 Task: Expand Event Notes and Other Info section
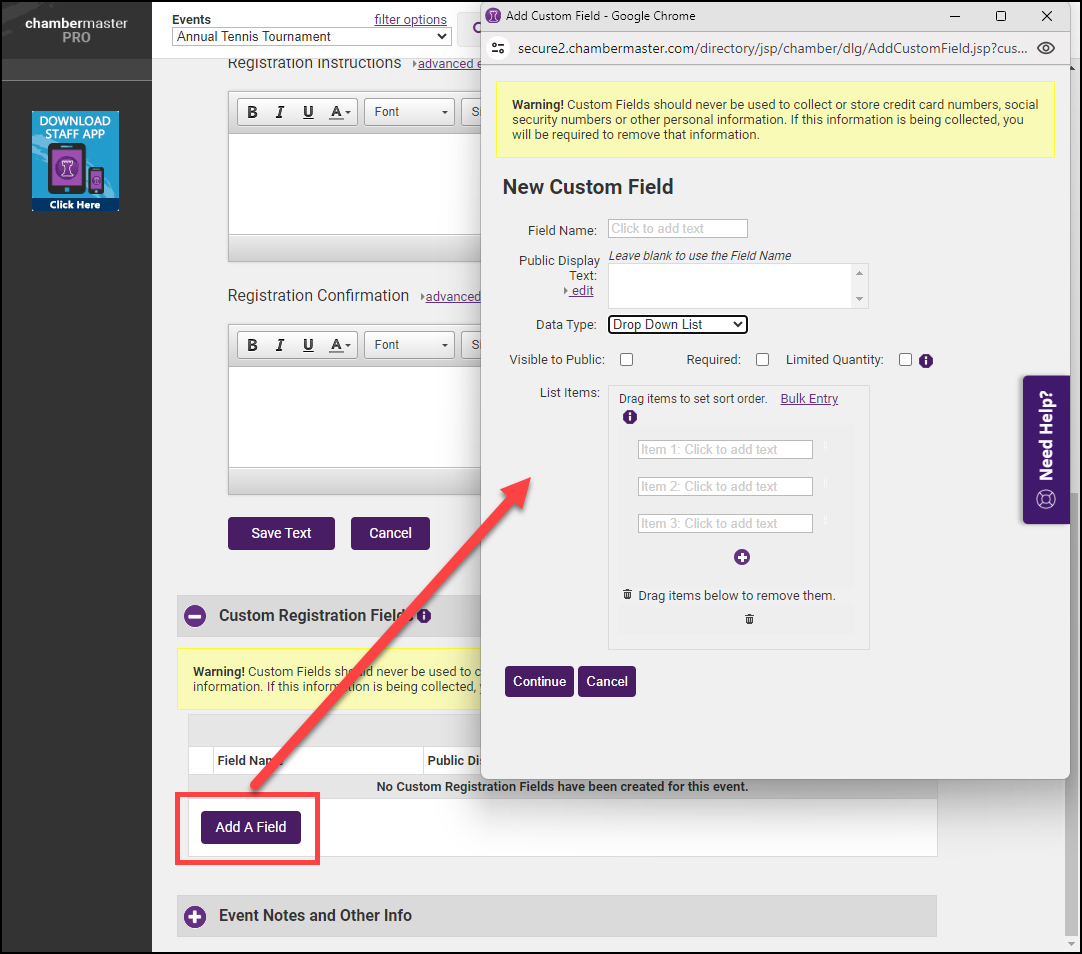[195, 916]
